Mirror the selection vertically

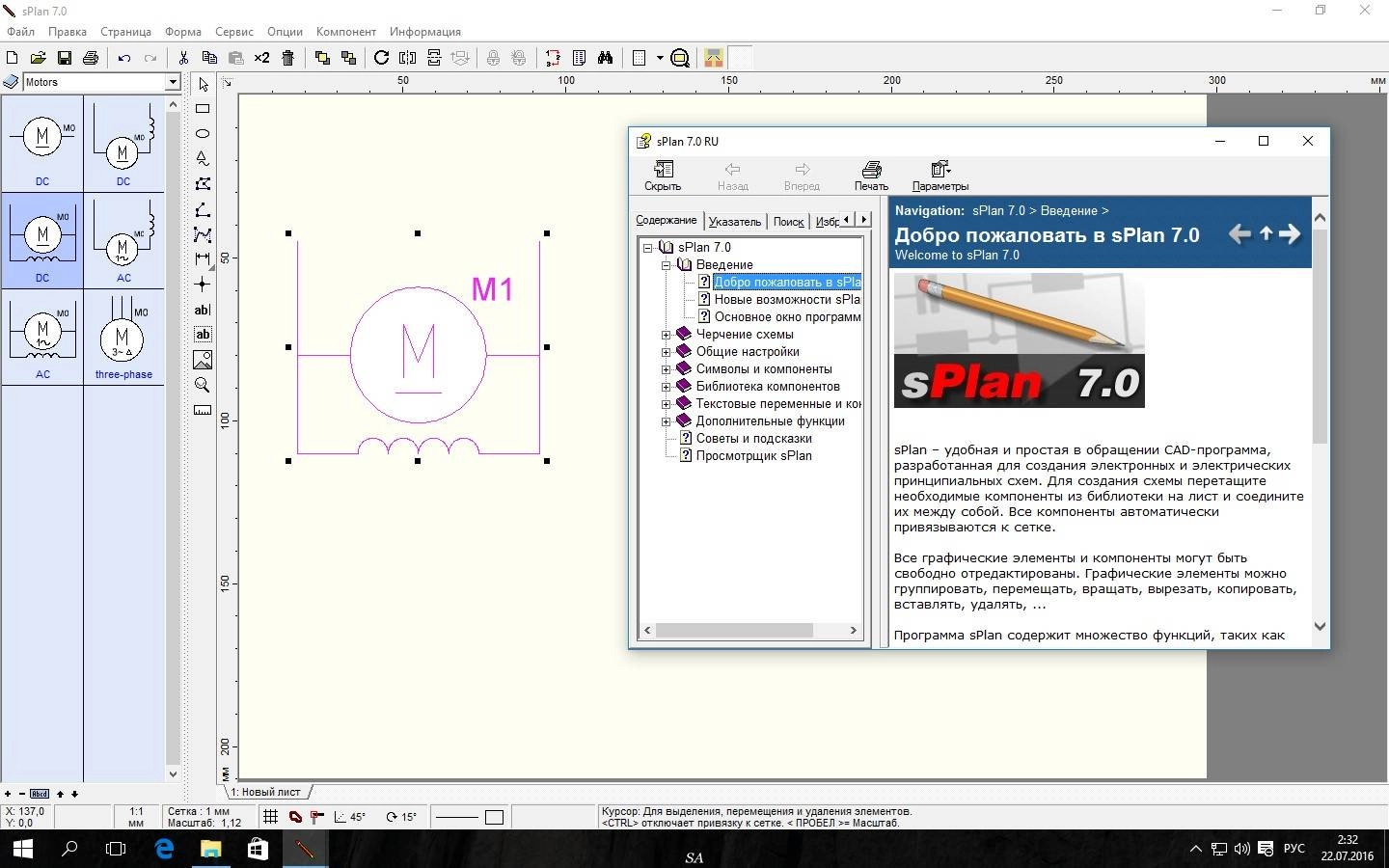click(434, 58)
